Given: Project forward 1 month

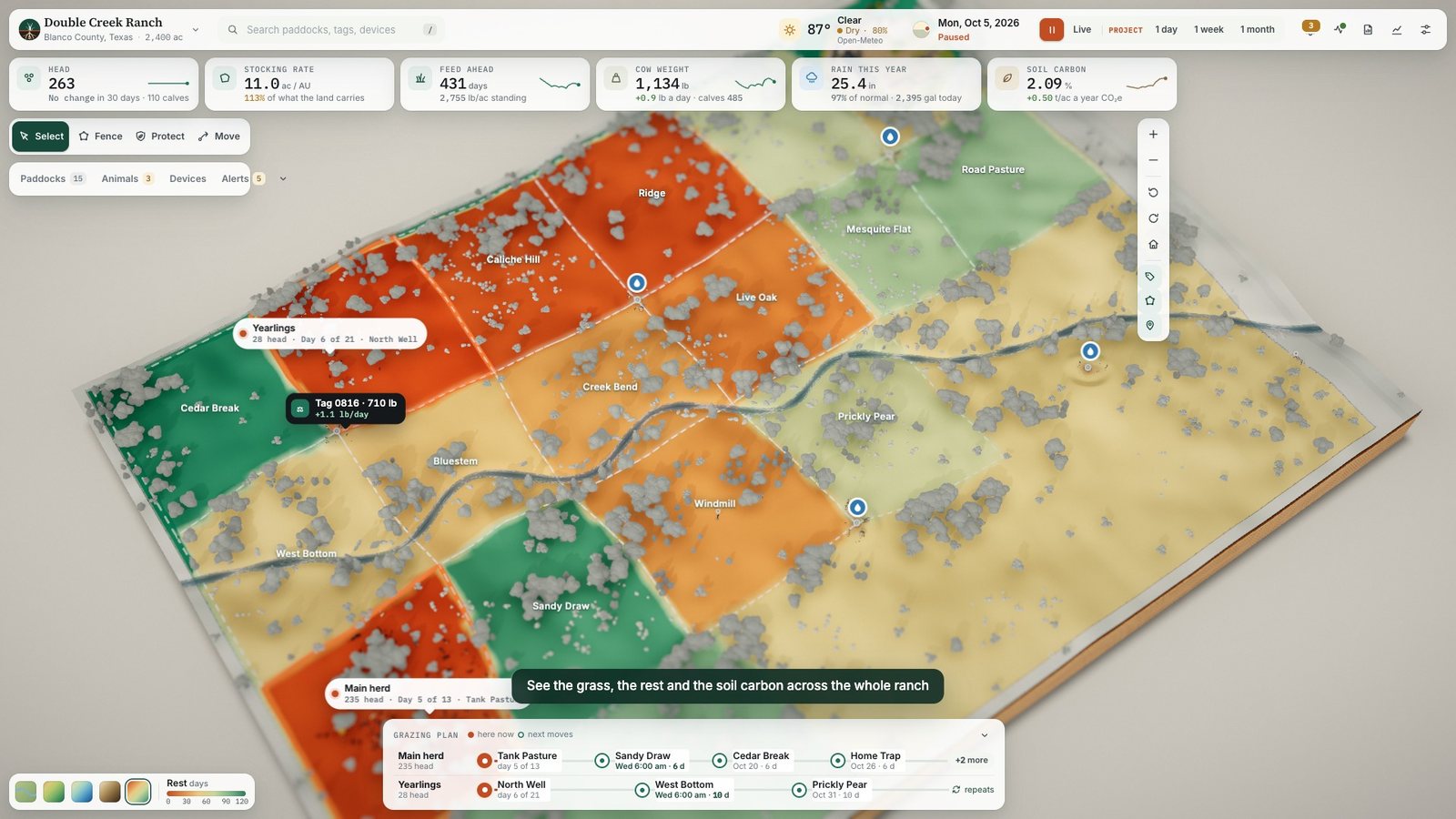Looking at the screenshot, I should 1257,29.
